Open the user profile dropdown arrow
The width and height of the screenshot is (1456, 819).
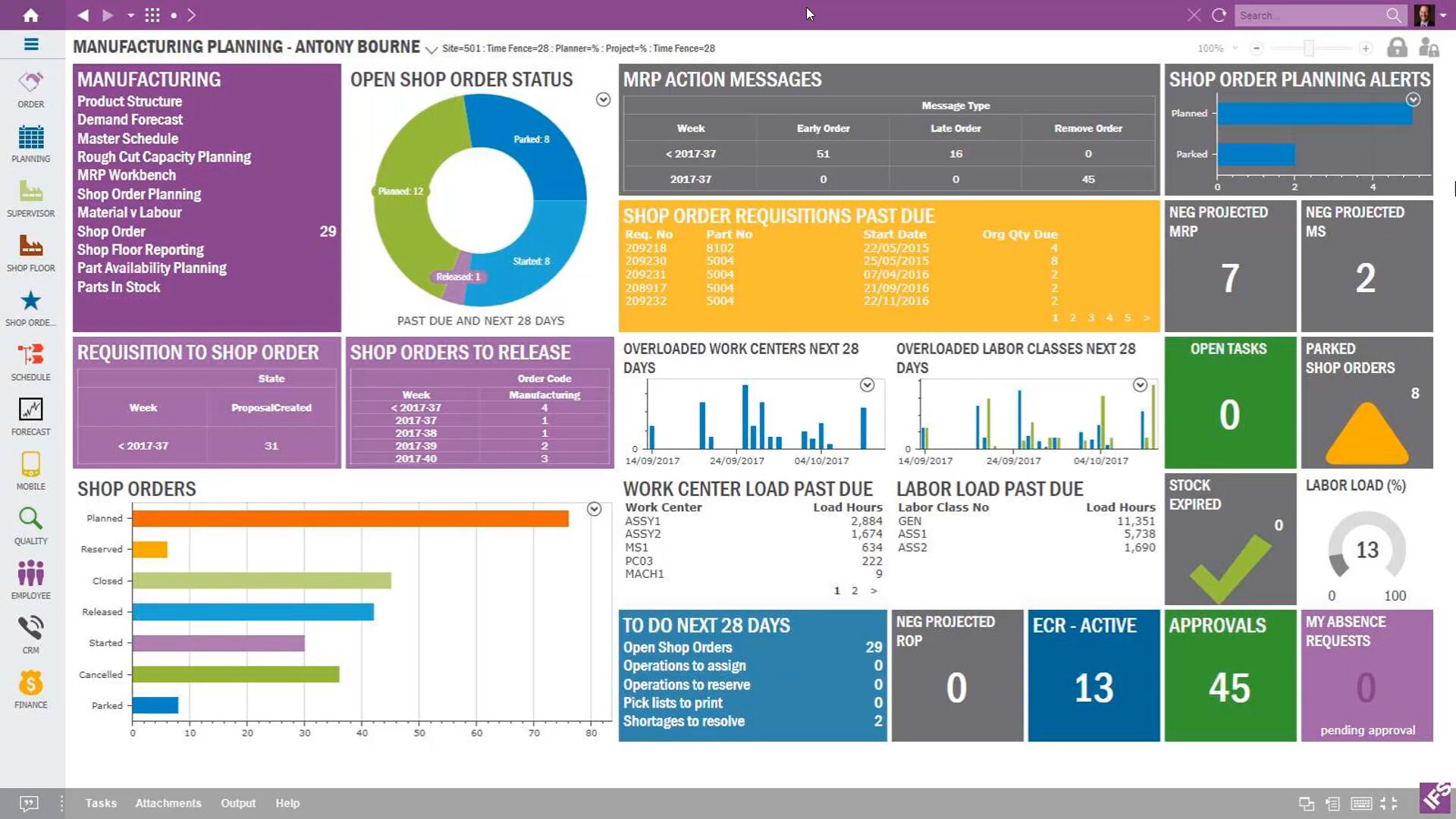1444,15
